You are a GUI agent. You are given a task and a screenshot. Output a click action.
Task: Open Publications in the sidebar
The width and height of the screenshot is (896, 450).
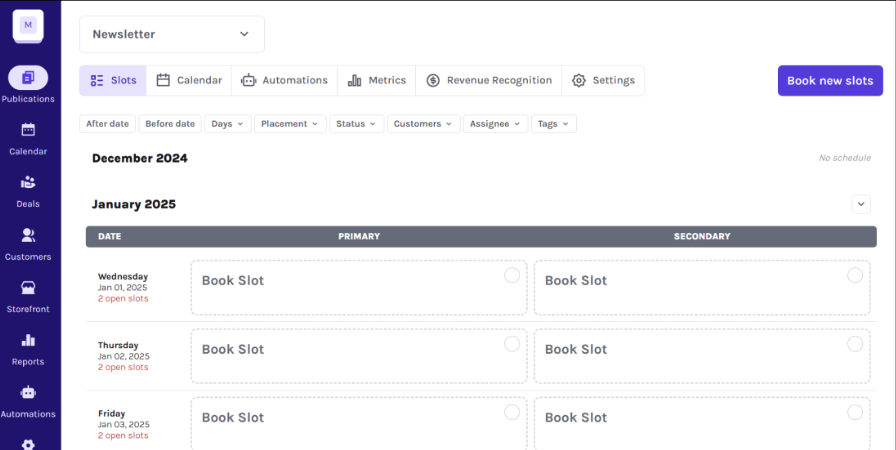coord(28,85)
